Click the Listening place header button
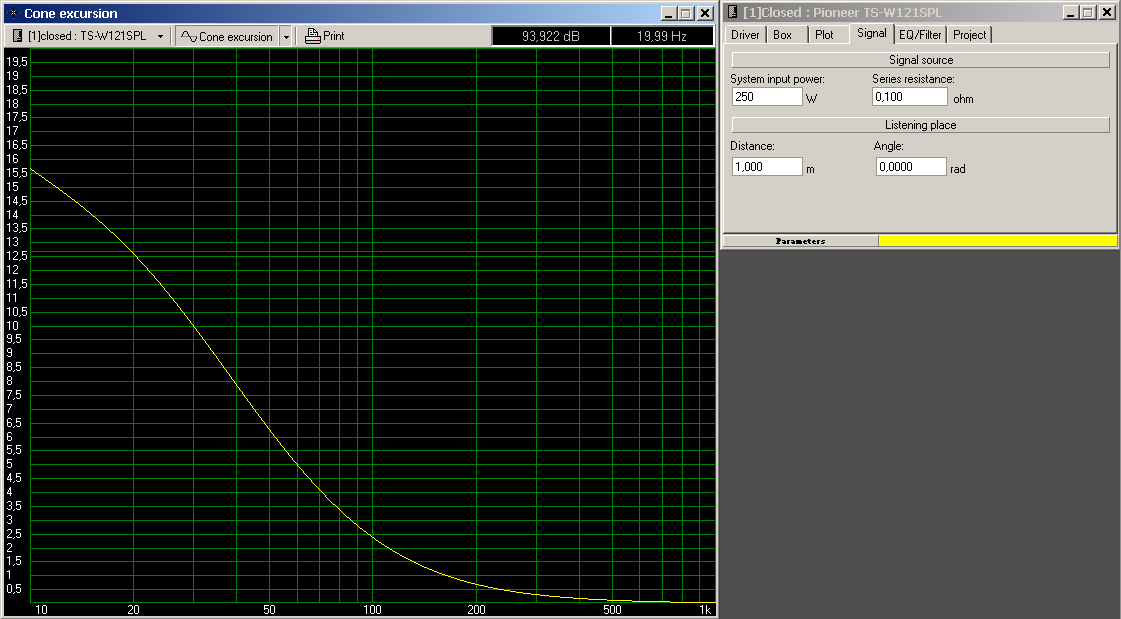The width and height of the screenshot is (1121, 619). (920, 125)
